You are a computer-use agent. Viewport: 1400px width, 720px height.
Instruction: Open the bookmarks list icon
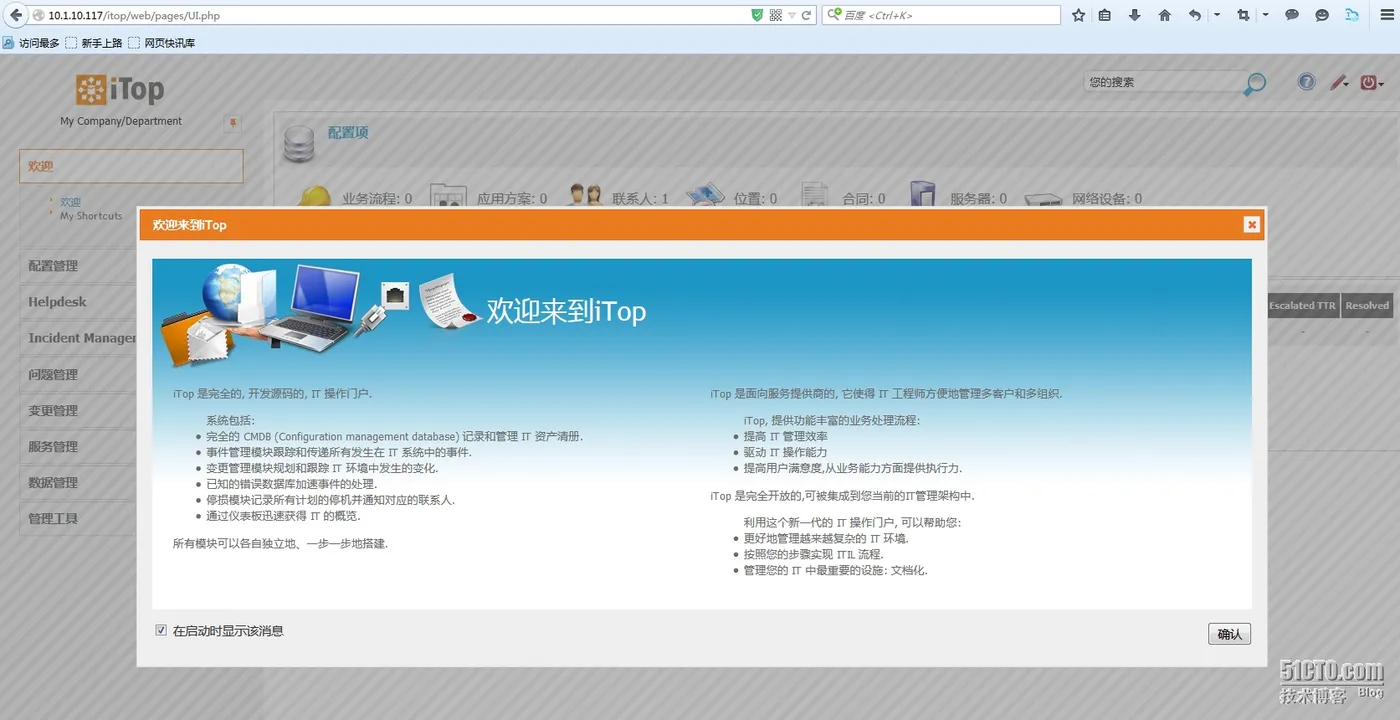1105,15
